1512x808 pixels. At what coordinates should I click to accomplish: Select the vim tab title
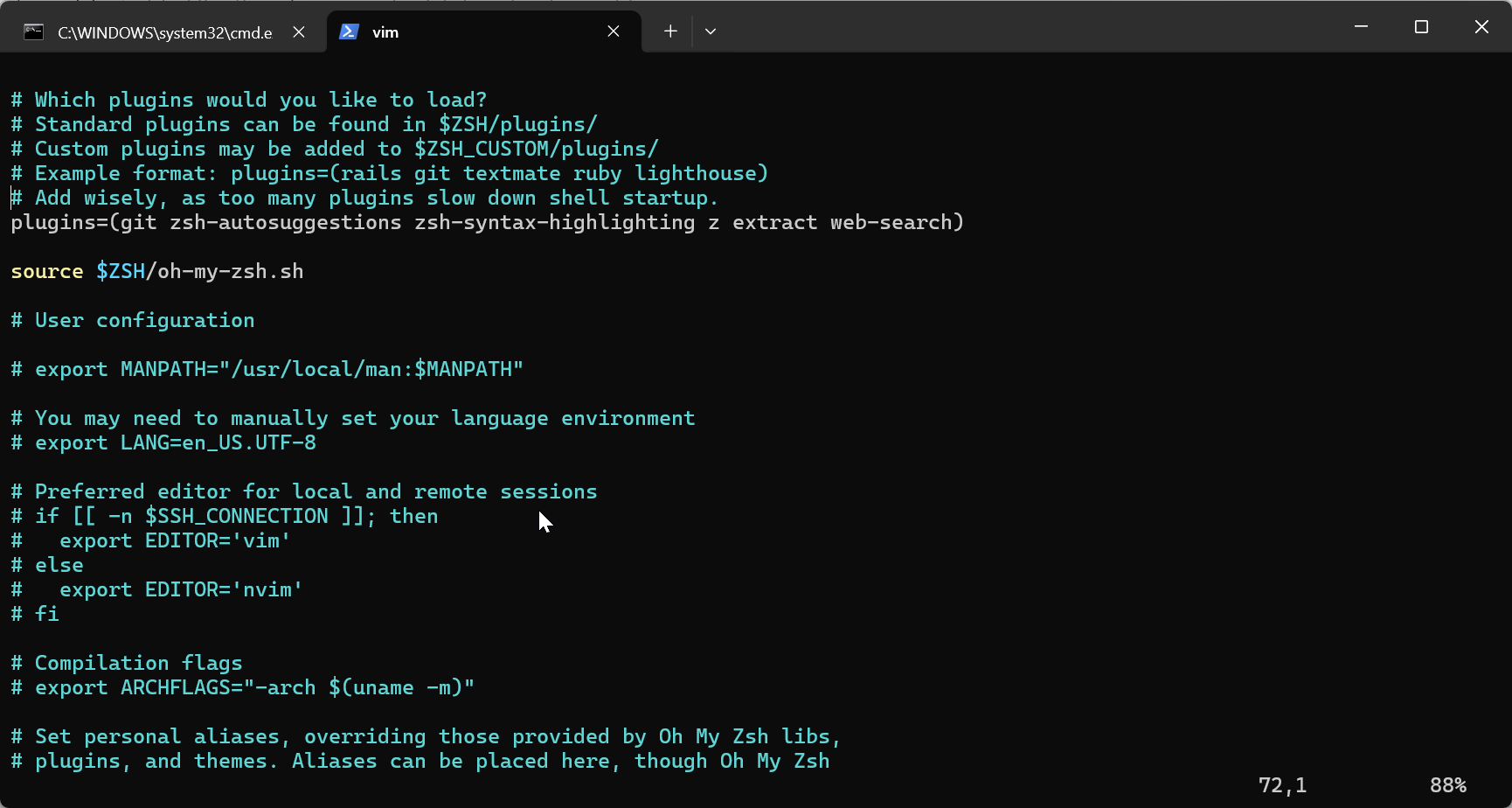(385, 32)
